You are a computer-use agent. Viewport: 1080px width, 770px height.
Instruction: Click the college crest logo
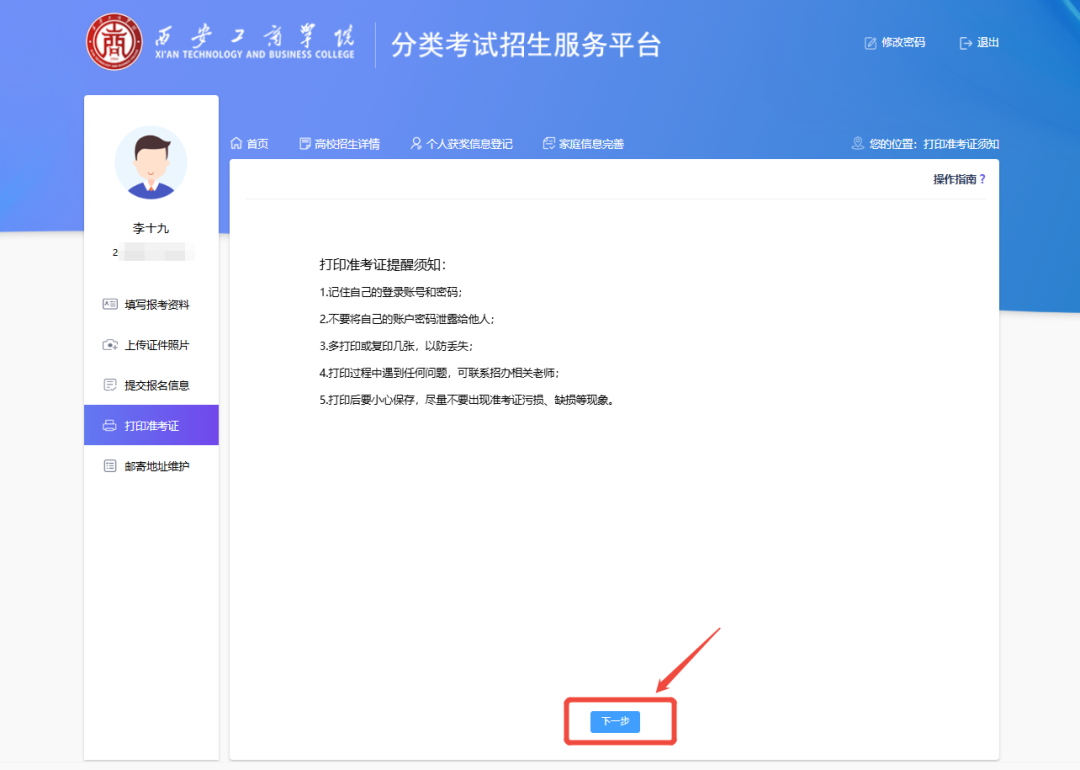pos(116,40)
